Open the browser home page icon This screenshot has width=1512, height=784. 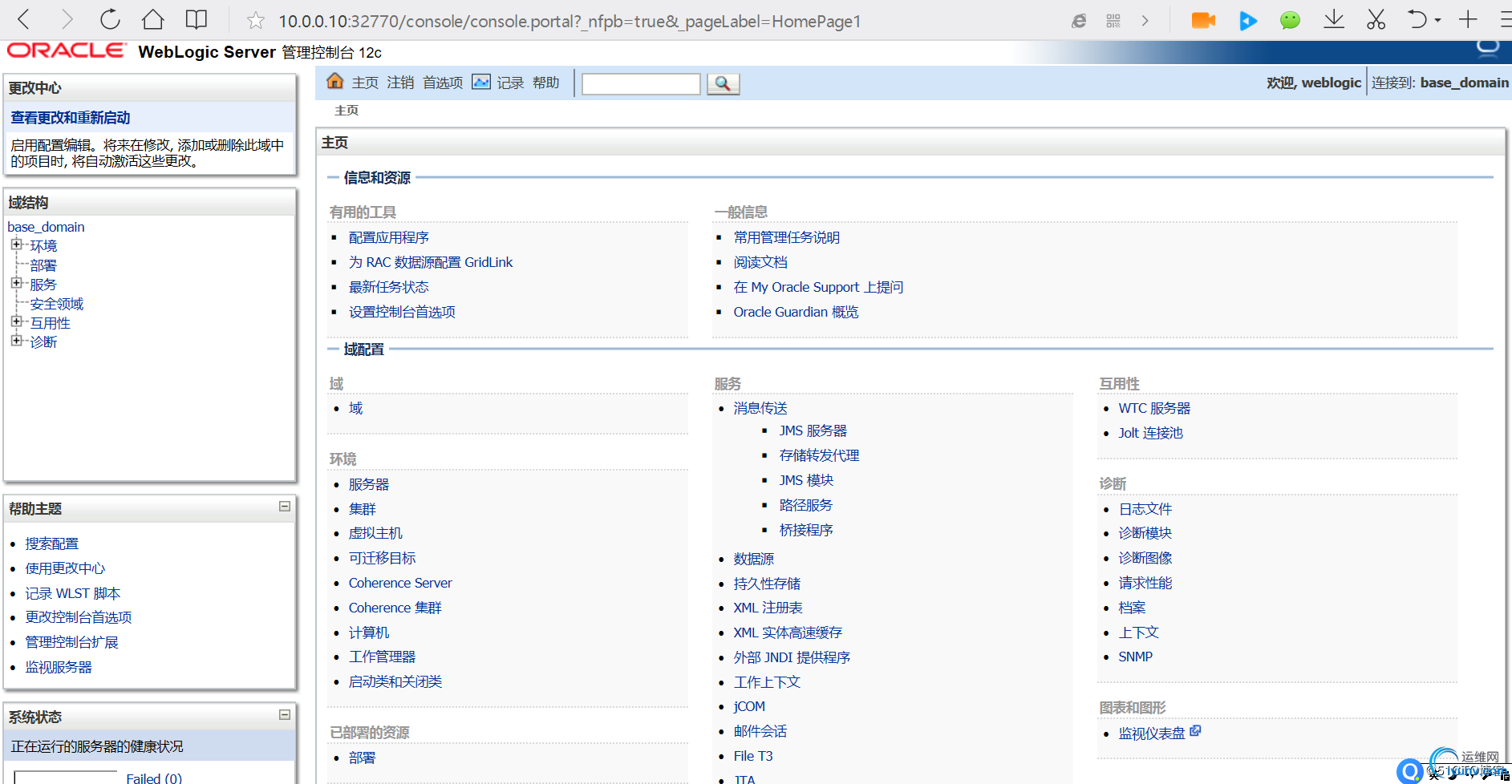pos(152,19)
